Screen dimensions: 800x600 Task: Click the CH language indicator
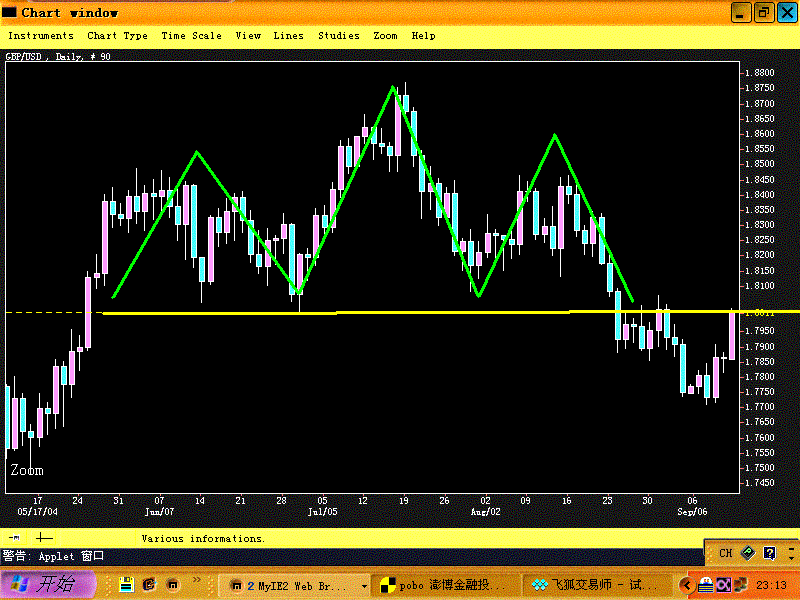[x=726, y=554]
